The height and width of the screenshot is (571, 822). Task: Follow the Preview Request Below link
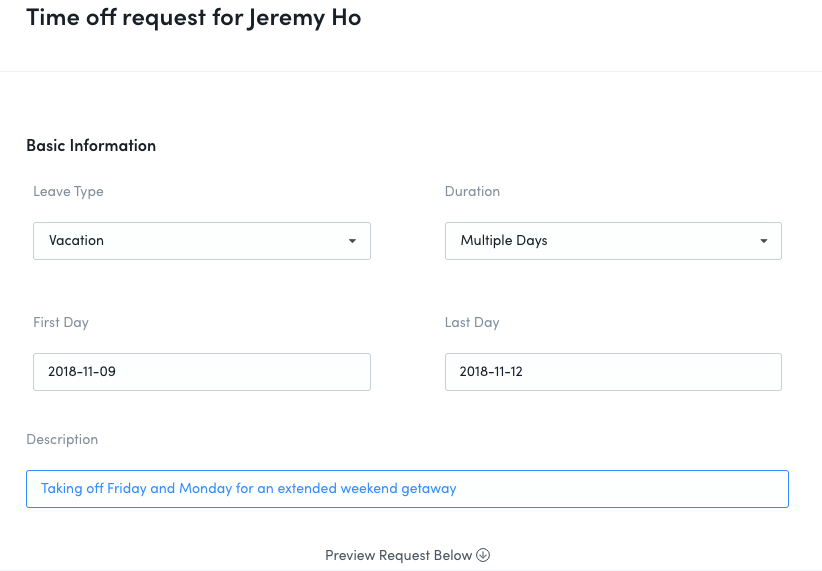click(407, 555)
